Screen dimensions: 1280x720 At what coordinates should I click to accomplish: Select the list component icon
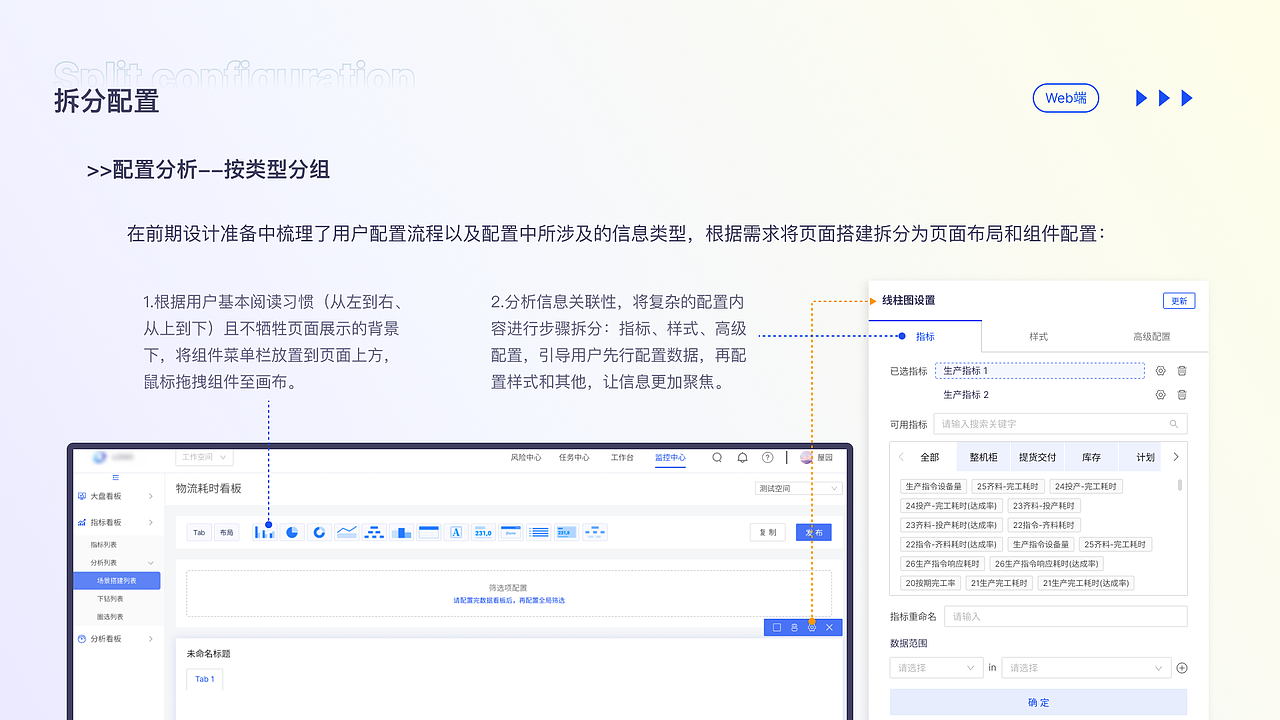[x=538, y=532]
